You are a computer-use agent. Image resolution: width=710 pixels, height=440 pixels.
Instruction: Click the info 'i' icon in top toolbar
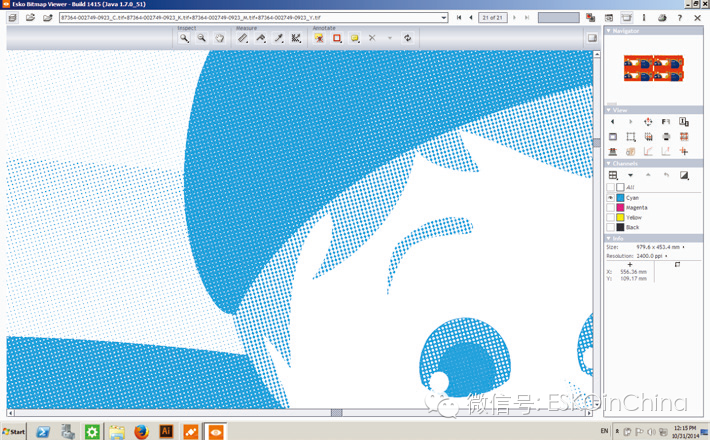pos(644,18)
